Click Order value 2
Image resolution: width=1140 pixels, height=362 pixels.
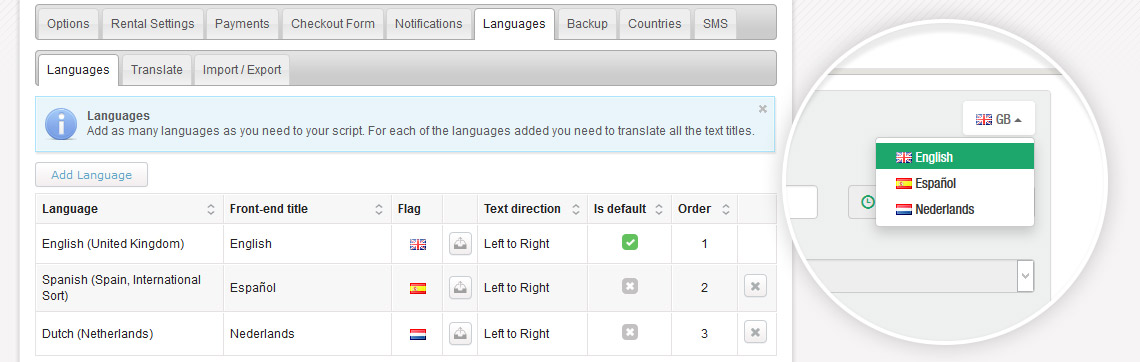(705, 288)
